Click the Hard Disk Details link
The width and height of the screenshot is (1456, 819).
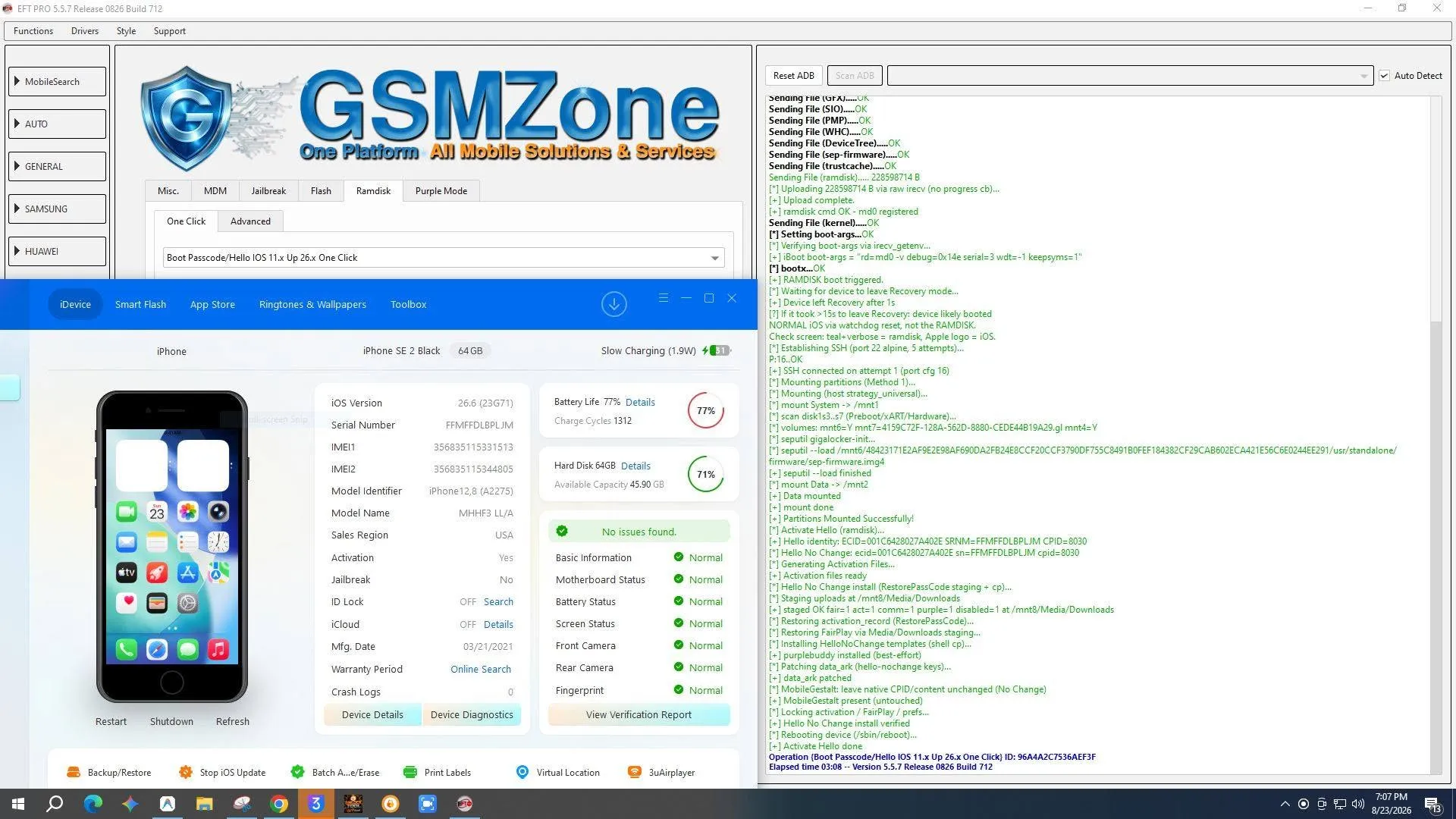coord(635,466)
